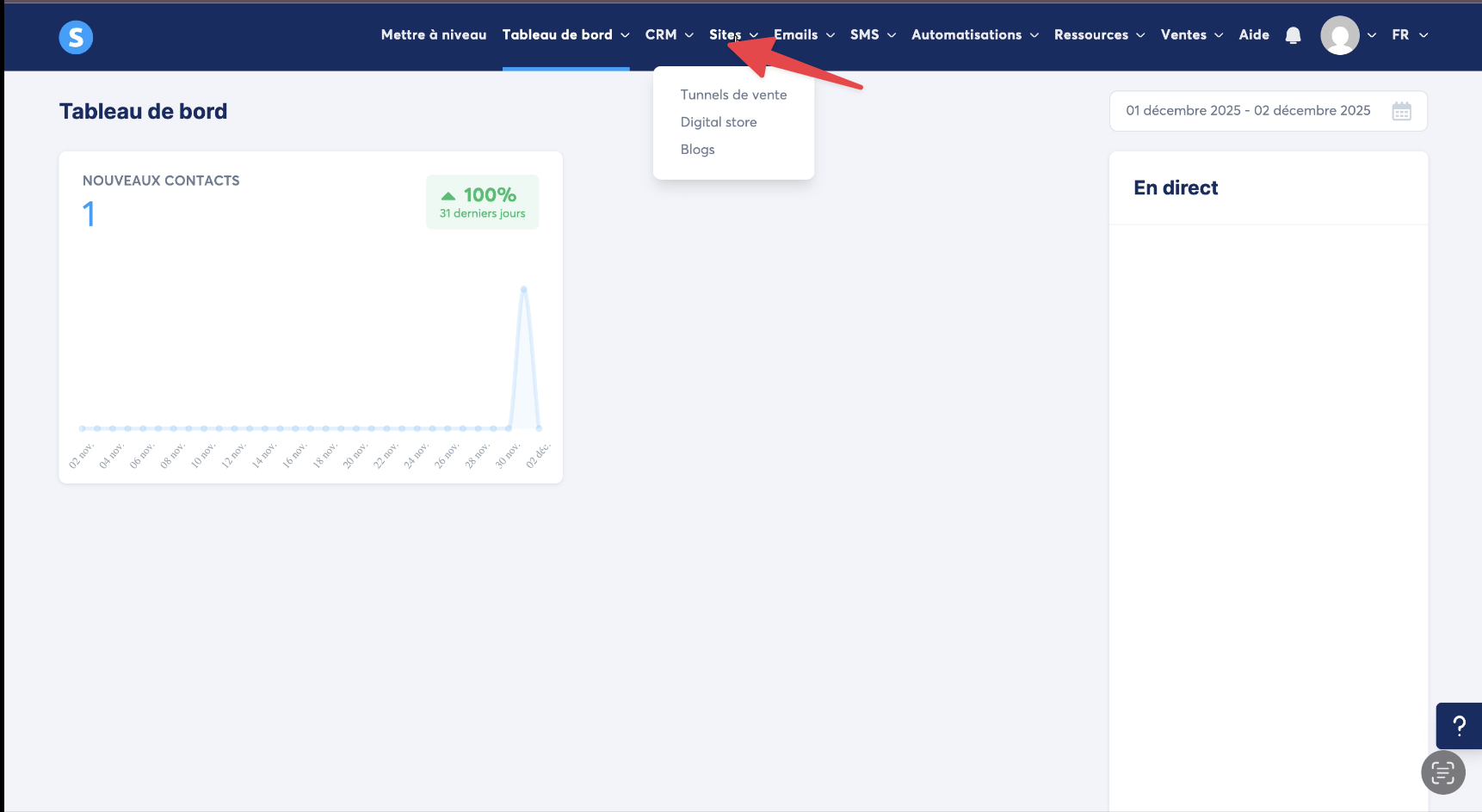
Task: Click the 100% growth badge
Action: (x=483, y=202)
